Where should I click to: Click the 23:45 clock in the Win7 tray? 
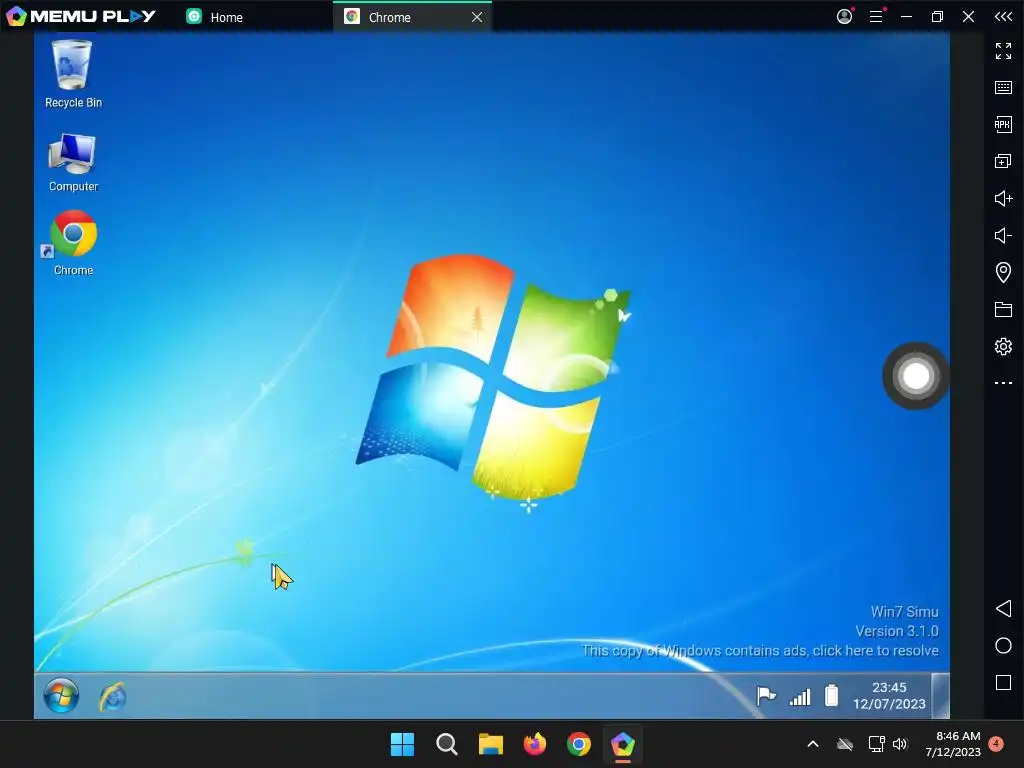click(889, 696)
